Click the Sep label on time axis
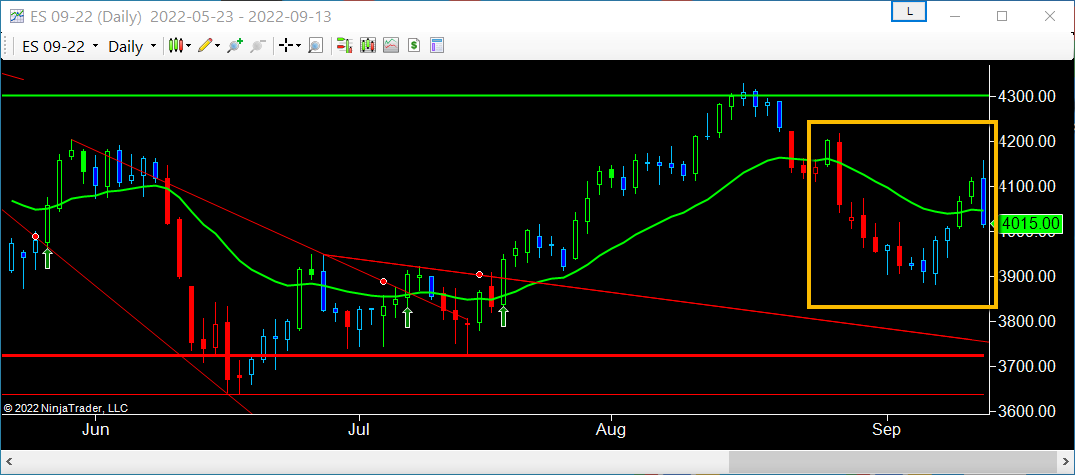The height and width of the screenshot is (475, 1075). [887, 430]
